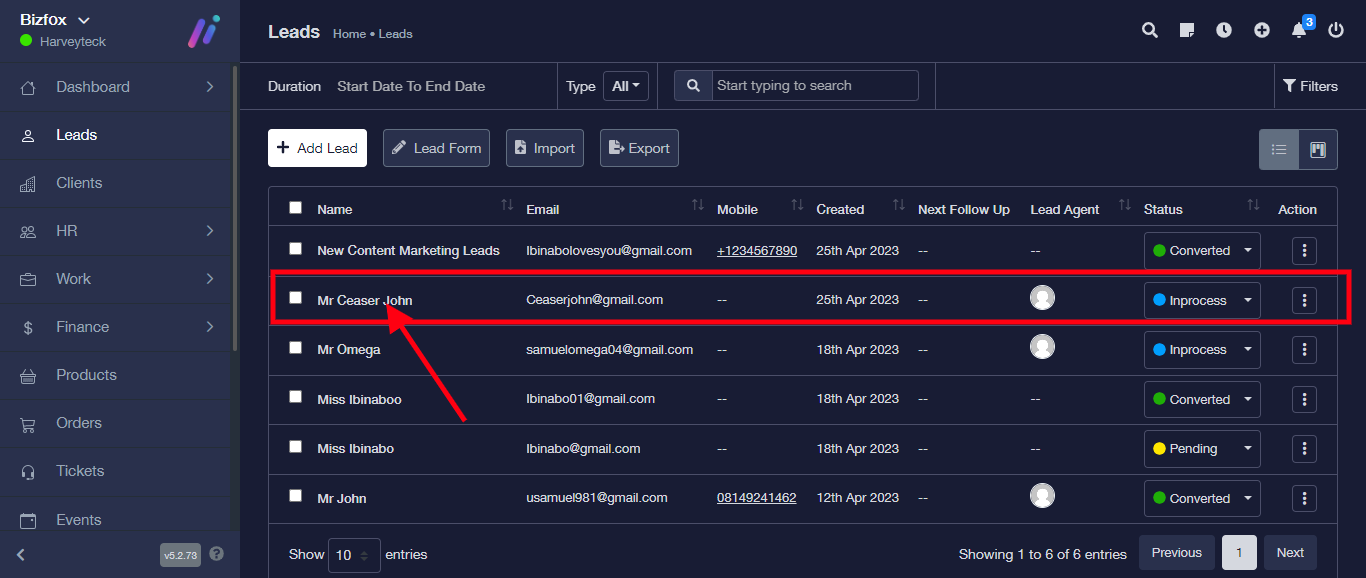Open Clients in the sidebar

pos(79,183)
